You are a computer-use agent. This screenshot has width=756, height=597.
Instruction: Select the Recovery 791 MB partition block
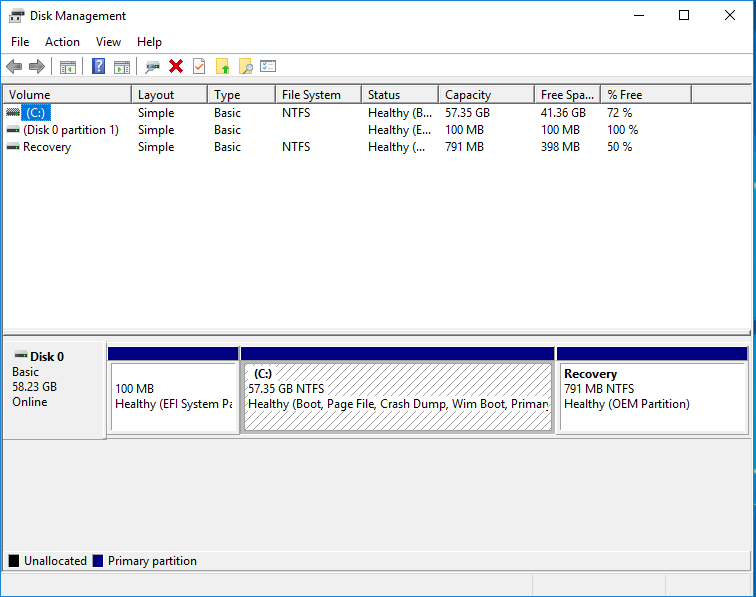652,390
